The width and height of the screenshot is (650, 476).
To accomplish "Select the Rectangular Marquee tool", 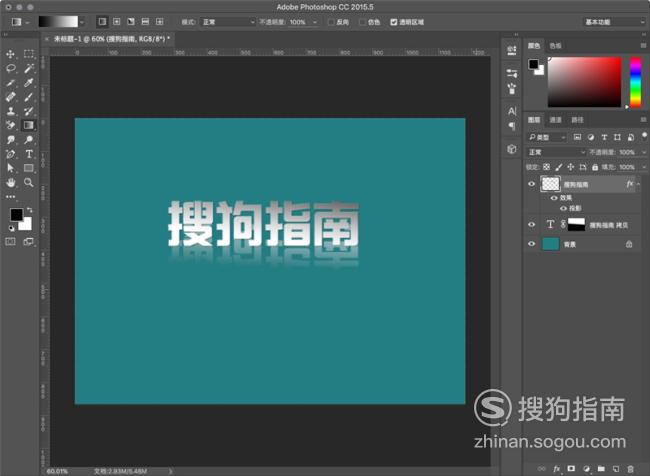I will click(29, 54).
